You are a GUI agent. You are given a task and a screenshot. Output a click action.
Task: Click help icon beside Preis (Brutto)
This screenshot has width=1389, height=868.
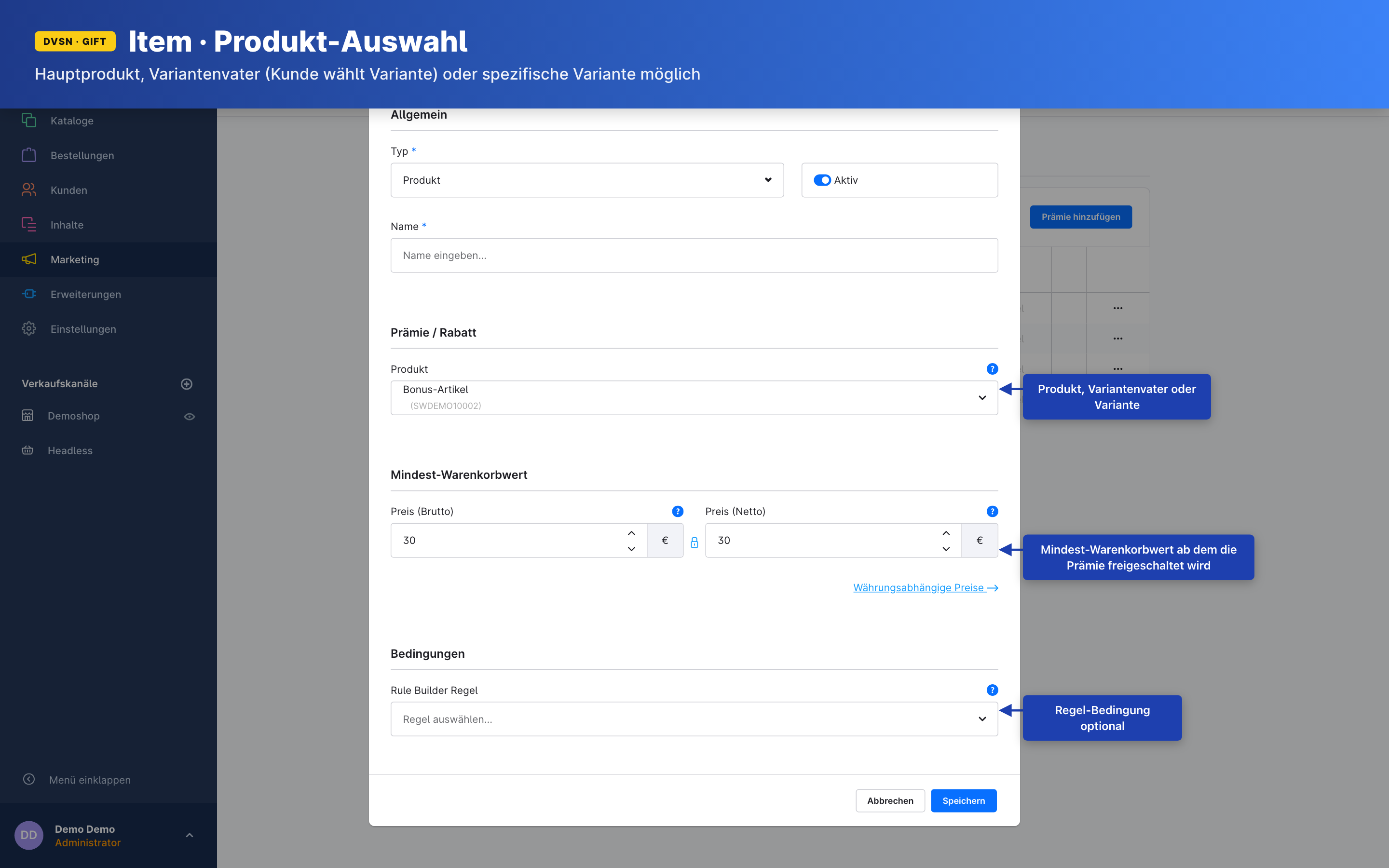[x=677, y=512]
